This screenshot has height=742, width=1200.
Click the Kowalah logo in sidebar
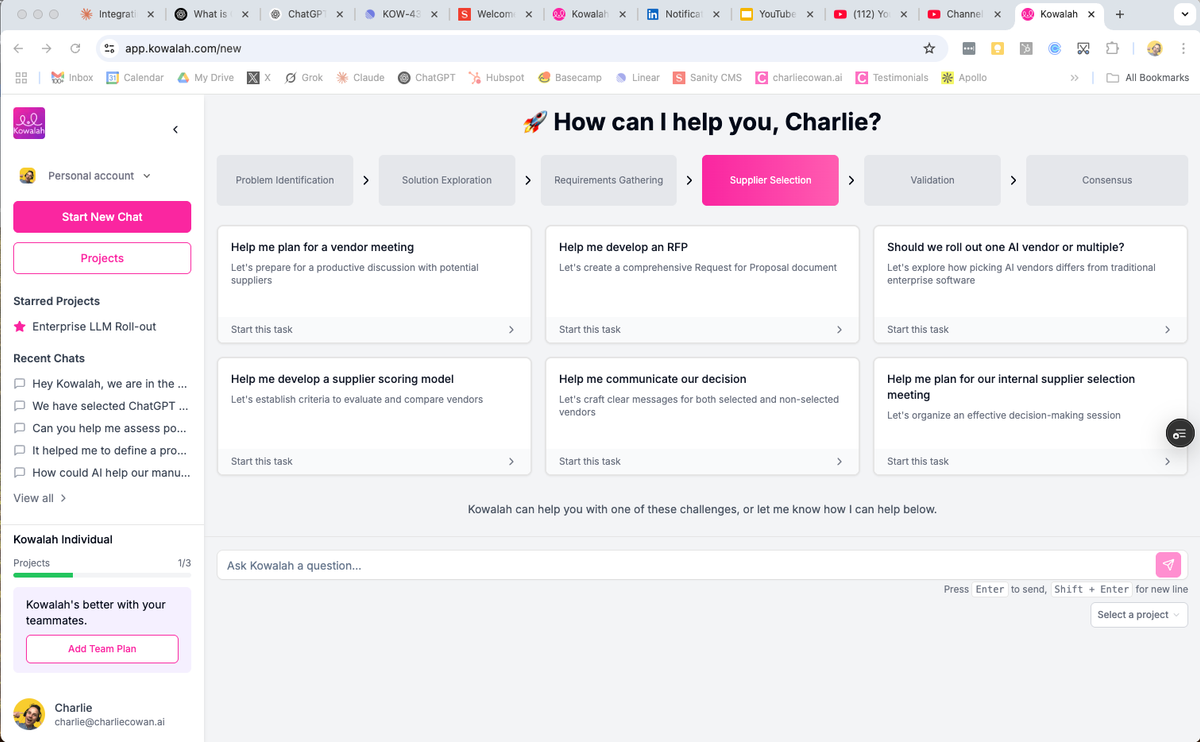[x=29, y=123]
